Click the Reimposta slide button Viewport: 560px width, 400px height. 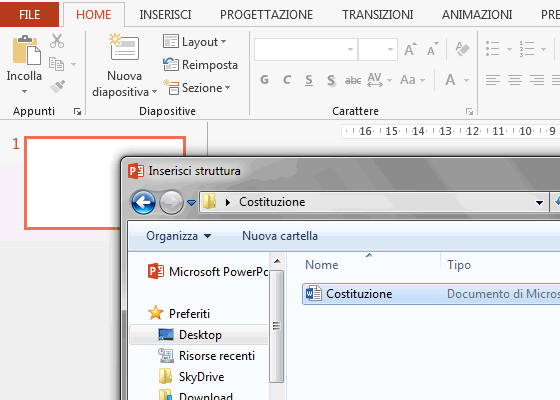pos(200,65)
